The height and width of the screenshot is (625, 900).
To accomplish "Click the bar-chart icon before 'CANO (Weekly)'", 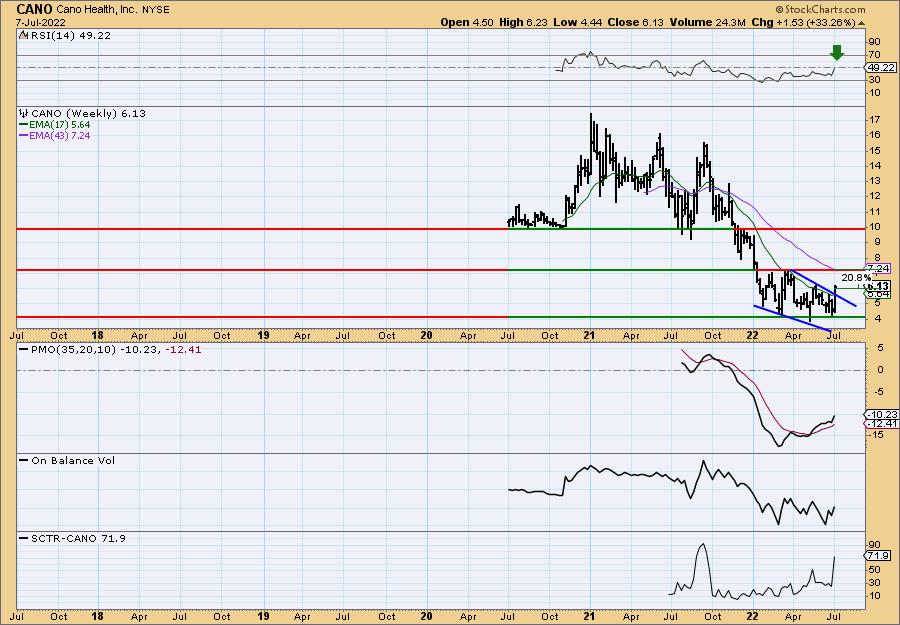I will coord(24,113).
